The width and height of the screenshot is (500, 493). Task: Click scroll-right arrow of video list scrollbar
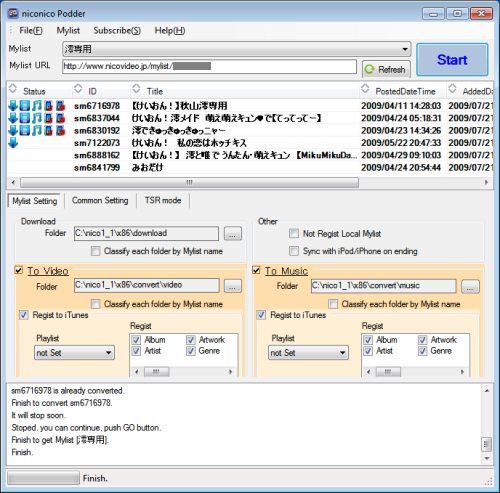coord(486,182)
